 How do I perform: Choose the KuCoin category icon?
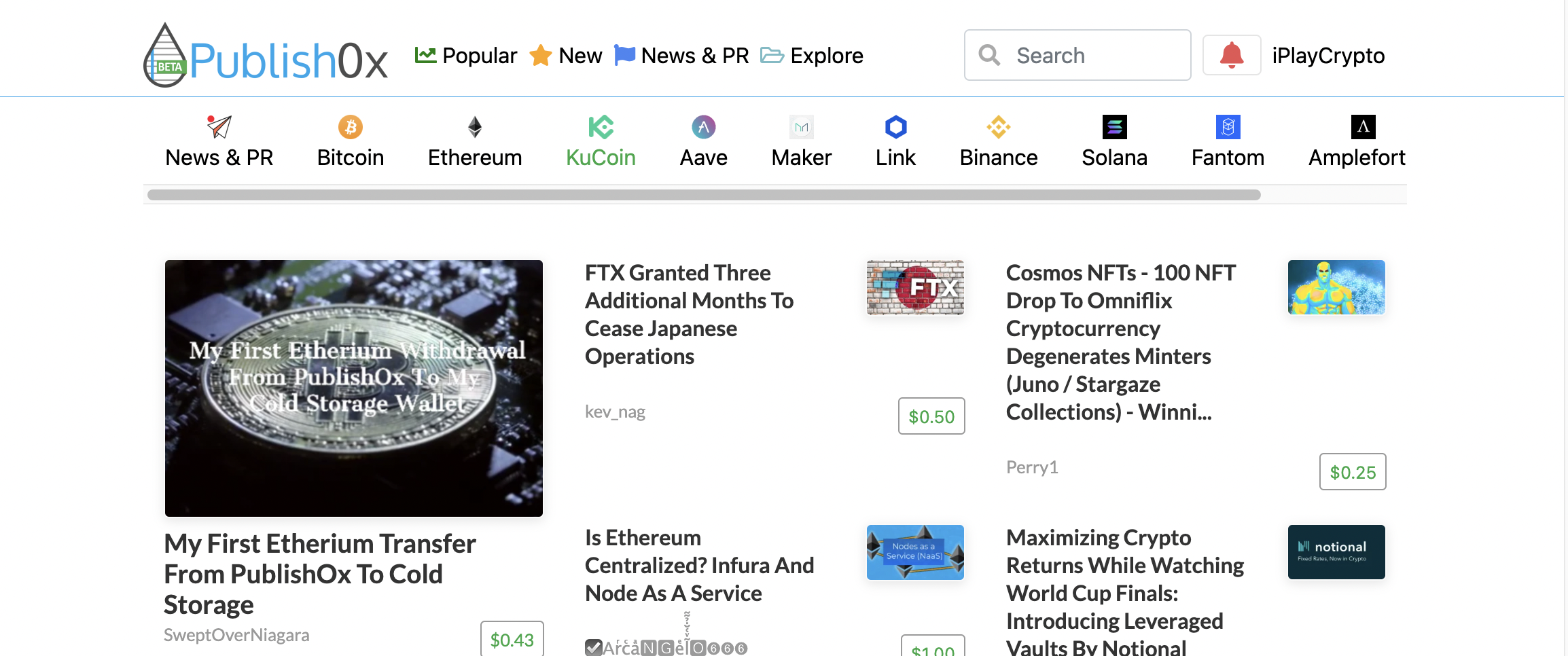[x=601, y=127]
